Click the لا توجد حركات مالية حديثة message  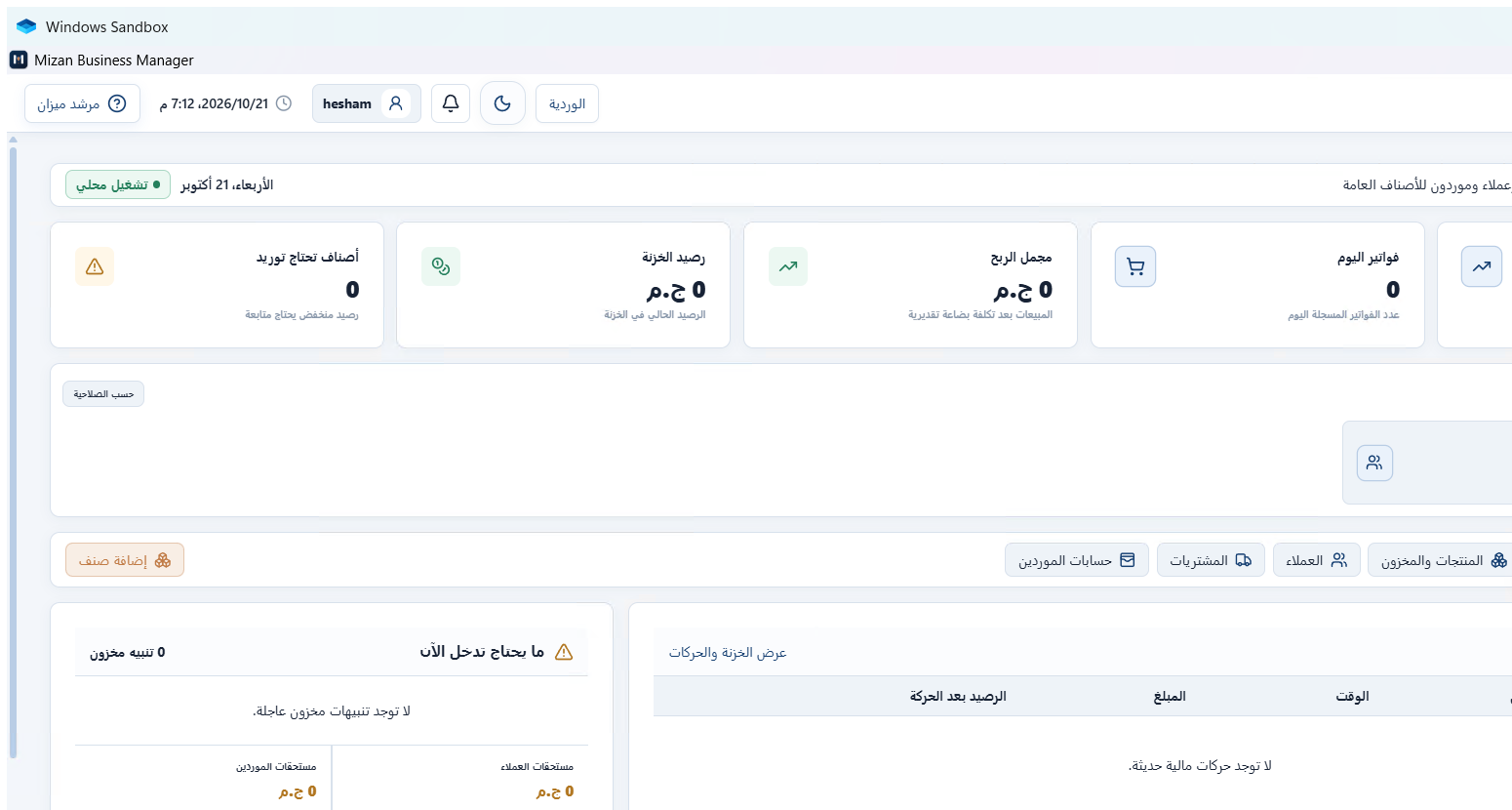(x=1200, y=766)
